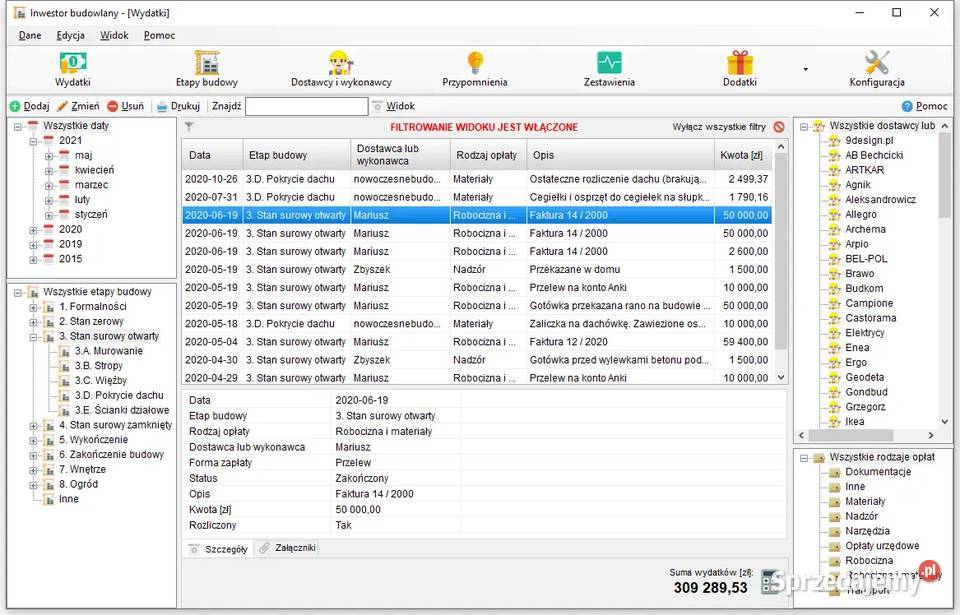Open Etapy budowy crane icon
960x615 pixels.
(x=207, y=64)
